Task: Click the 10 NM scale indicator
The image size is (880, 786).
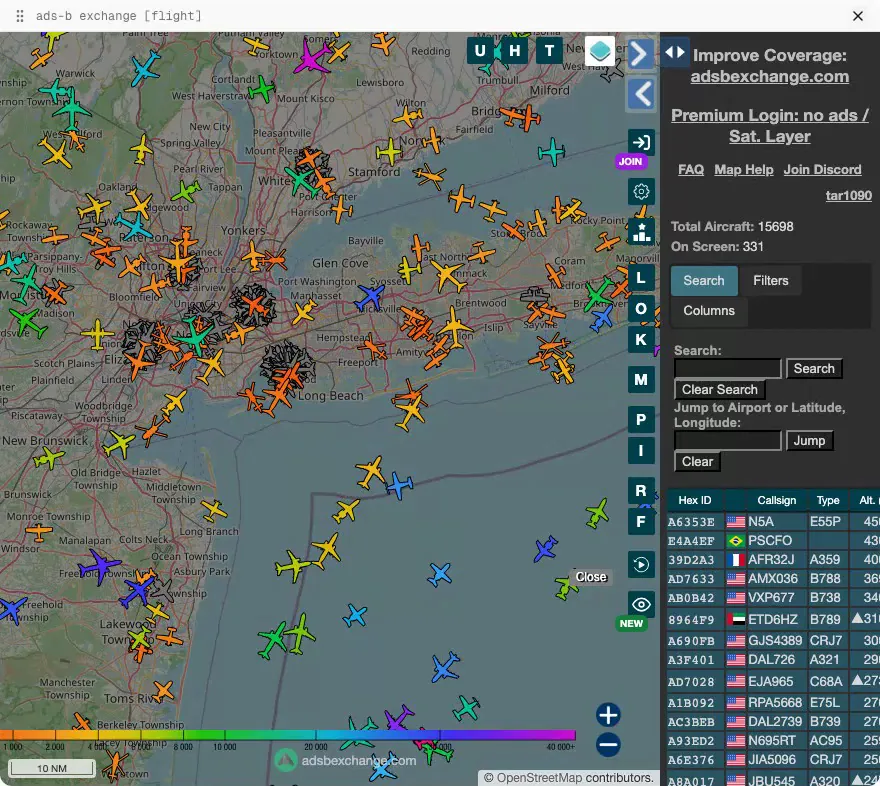Action: [x=52, y=768]
